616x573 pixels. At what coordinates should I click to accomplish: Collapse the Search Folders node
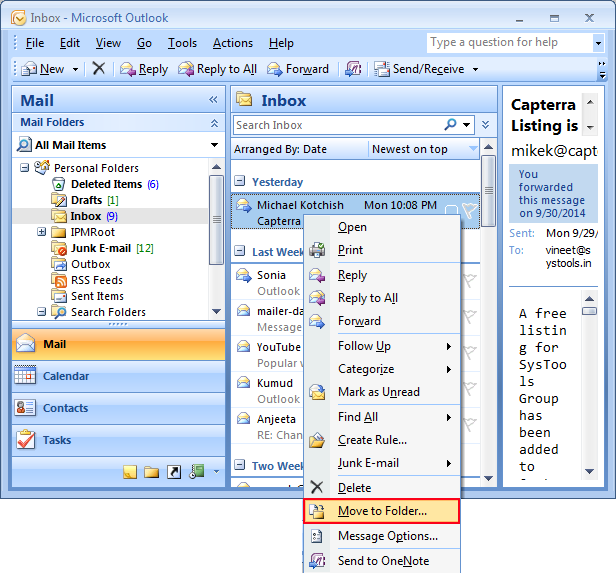(41, 312)
